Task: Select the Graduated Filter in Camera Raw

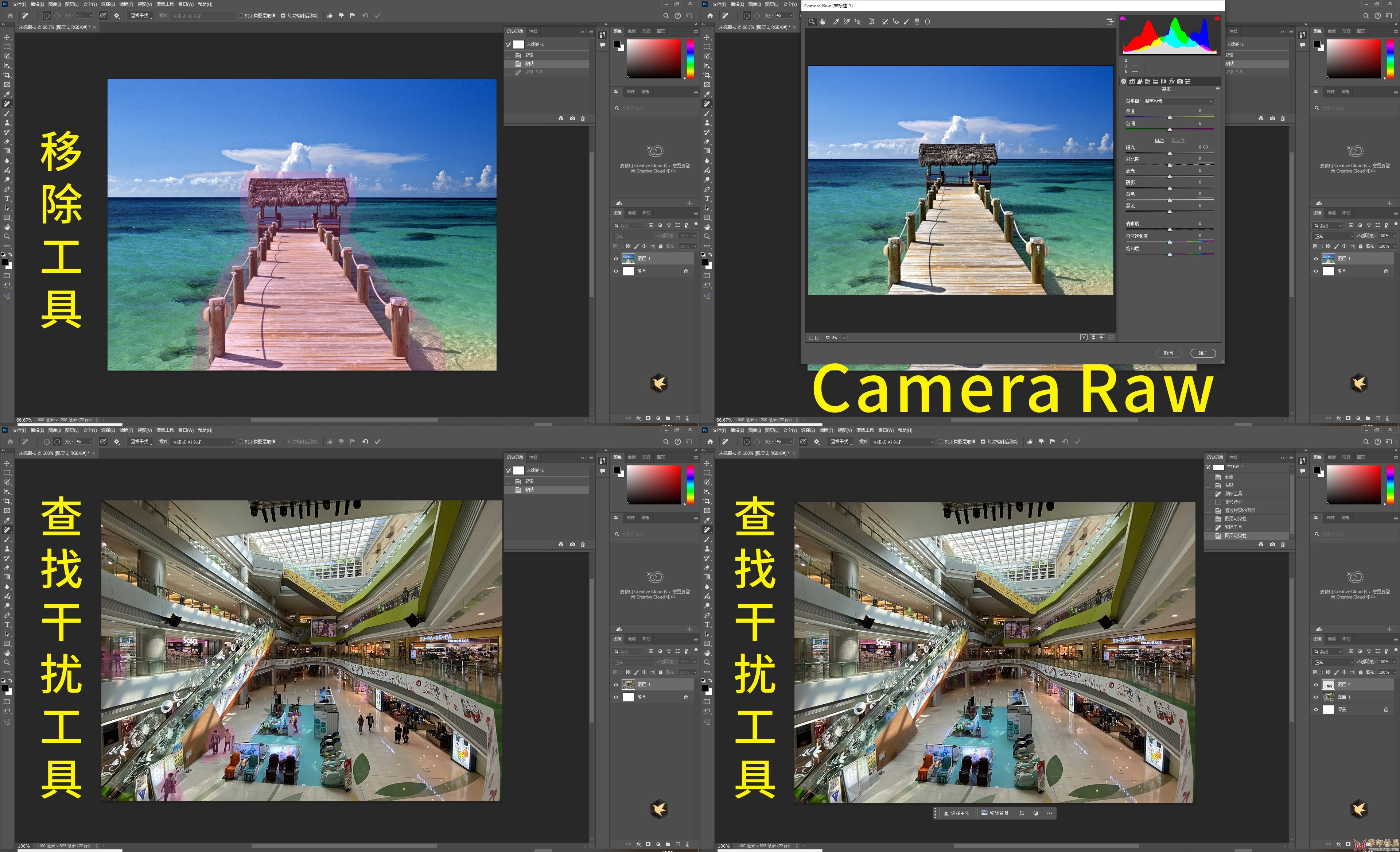Action: click(917, 22)
